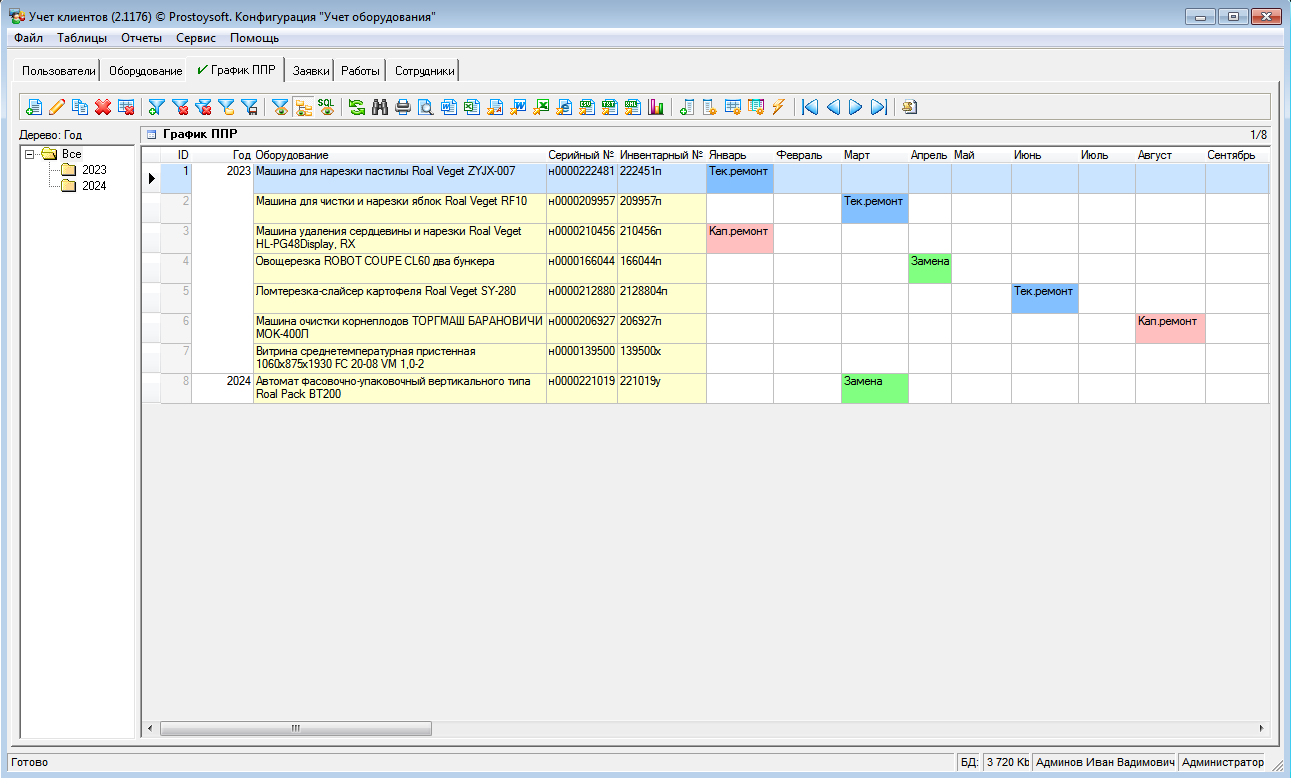
Task: Go to next record arrow
Action: (x=855, y=107)
